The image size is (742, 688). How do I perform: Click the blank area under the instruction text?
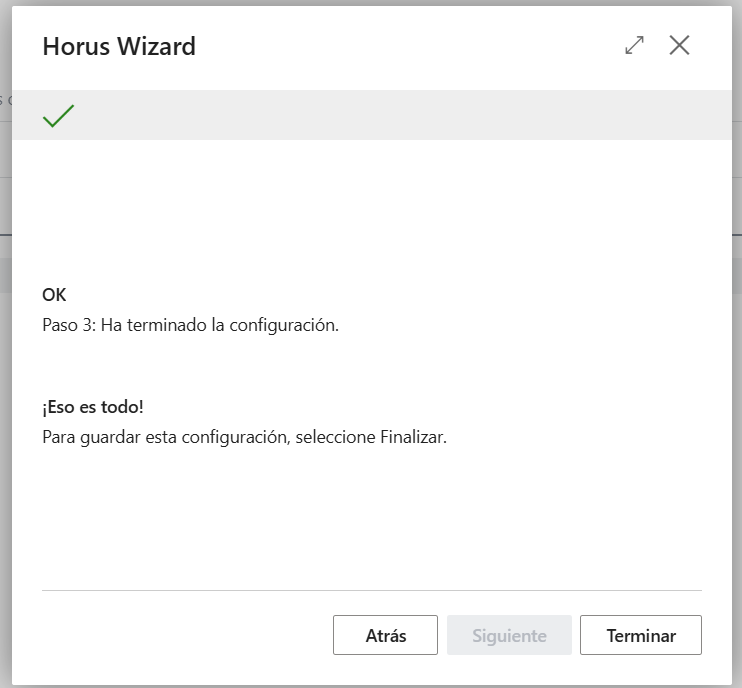[372, 516]
